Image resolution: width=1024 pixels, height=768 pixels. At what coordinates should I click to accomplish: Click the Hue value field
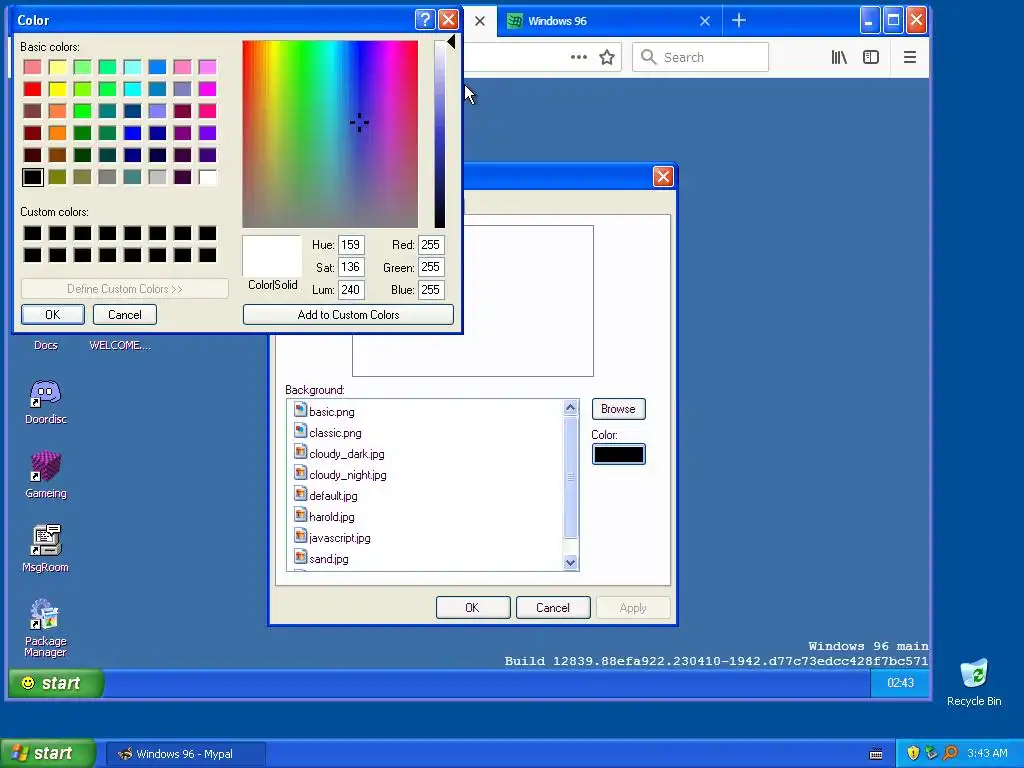coord(351,245)
